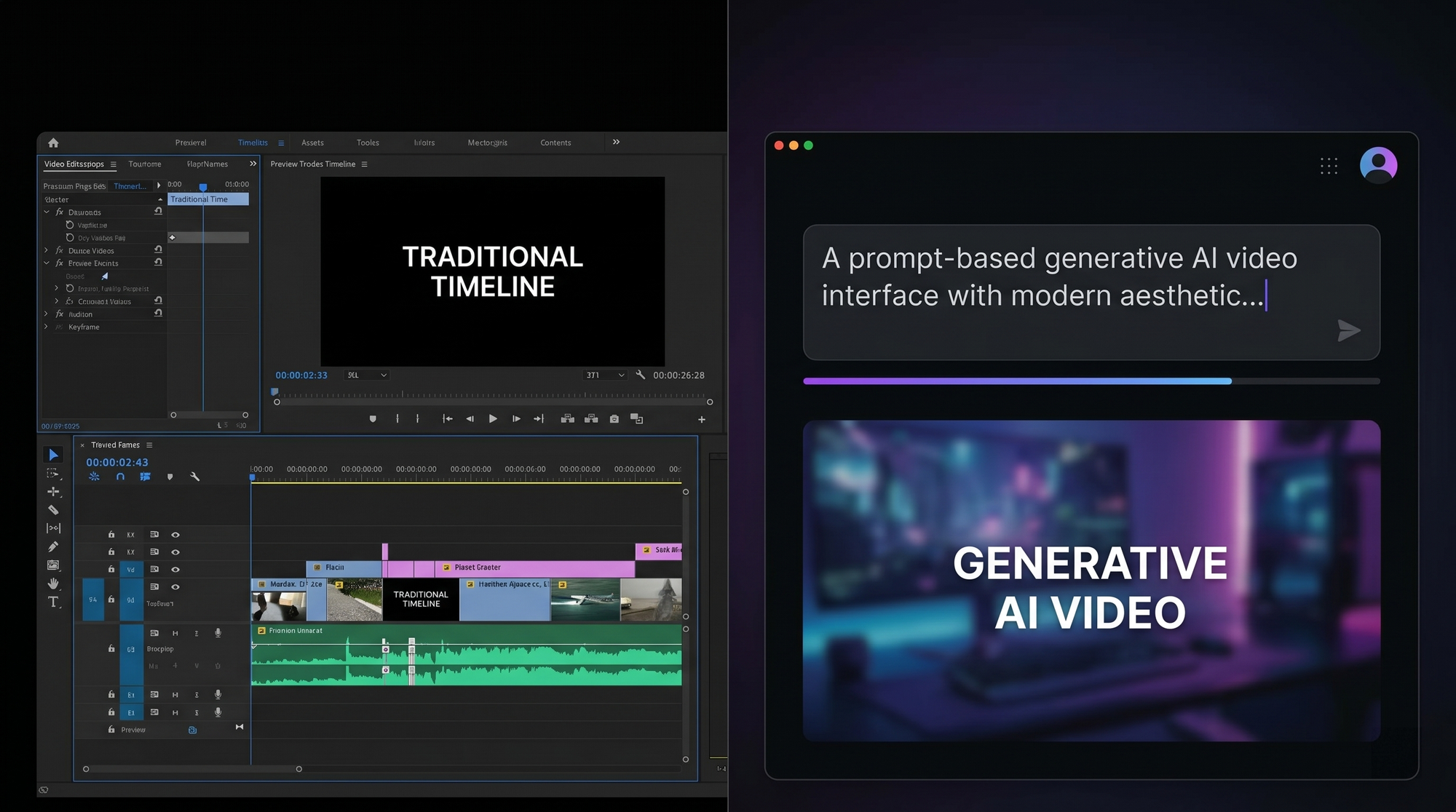Click the timeline wrench settings icon
This screenshot has width=1456, height=812.
click(x=194, y=477)
